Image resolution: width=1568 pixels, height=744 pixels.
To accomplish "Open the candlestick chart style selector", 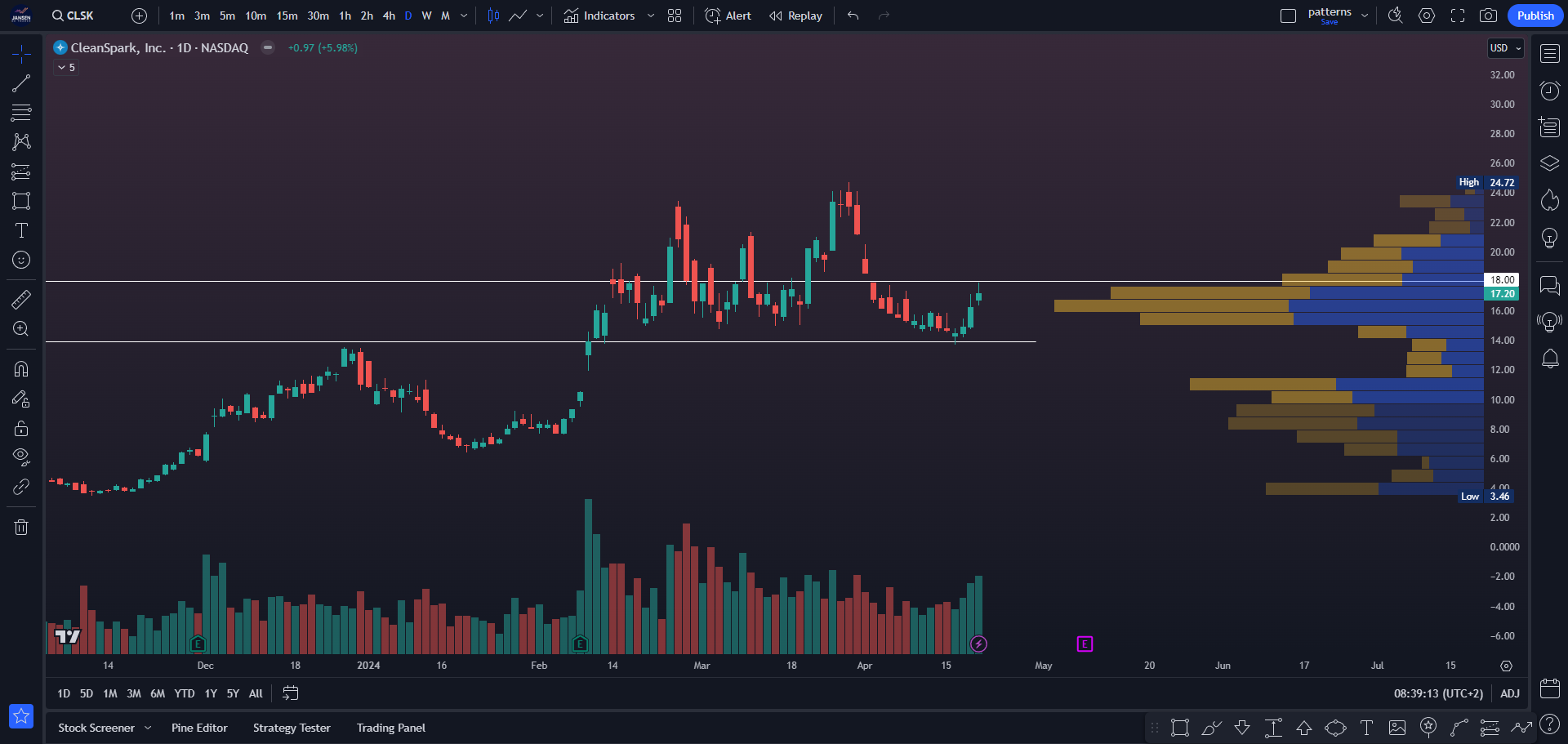I will (493, 16).
